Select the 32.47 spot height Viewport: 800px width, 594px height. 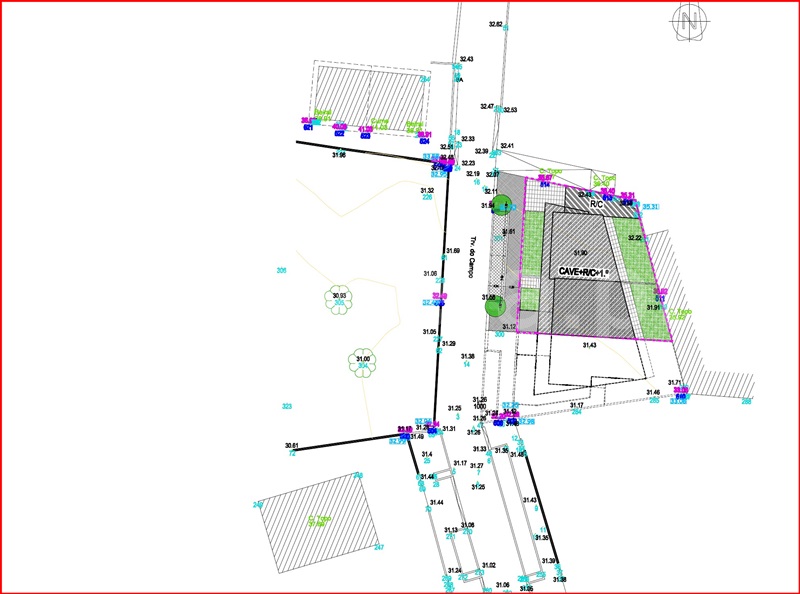487,107
